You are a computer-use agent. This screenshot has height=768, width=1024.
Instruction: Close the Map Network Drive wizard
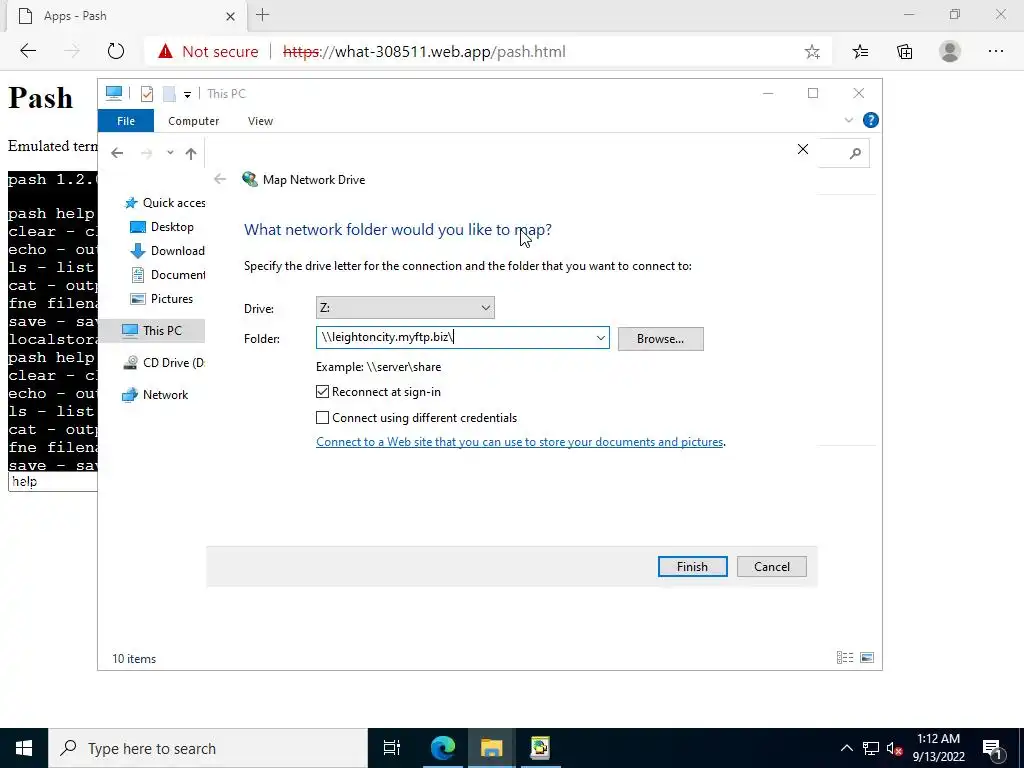[803, 149]
